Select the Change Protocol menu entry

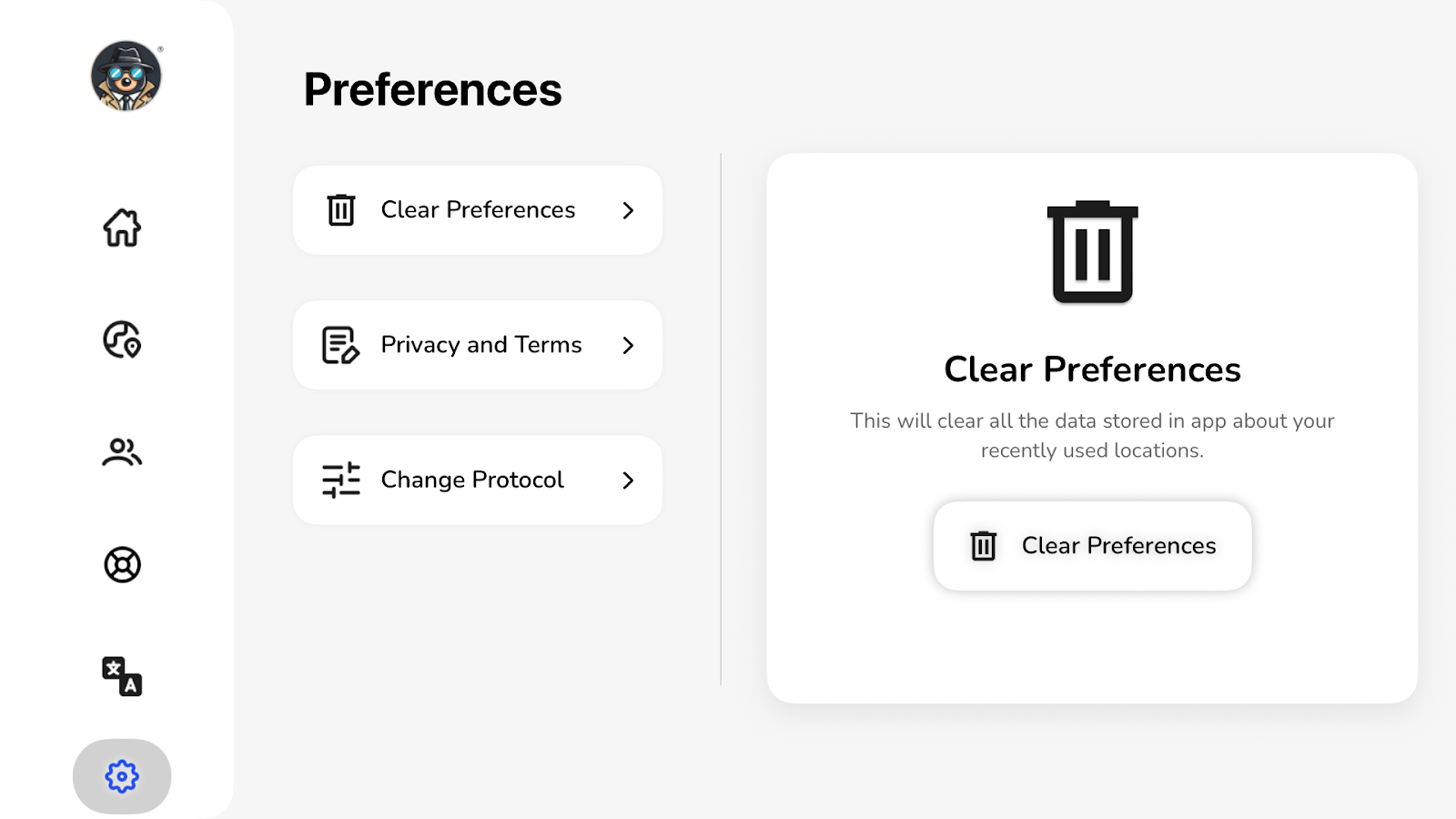click(472, 480)
